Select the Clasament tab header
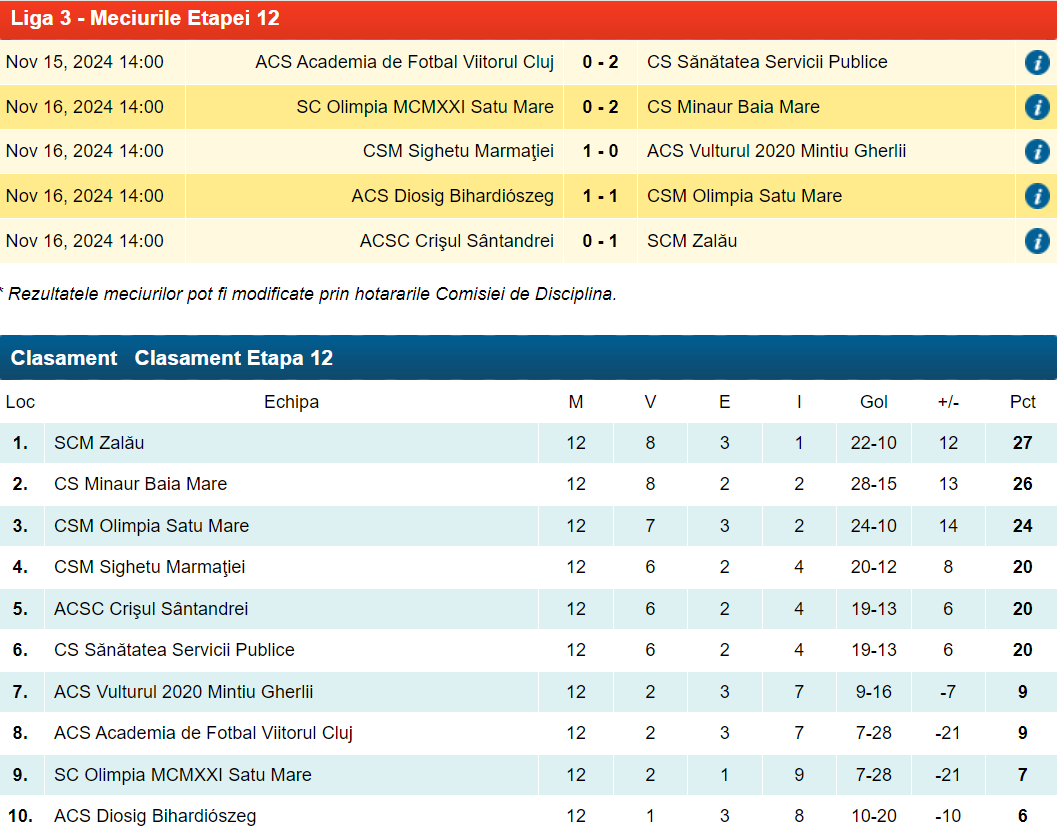Image resolution: width=1057 pixels, height=835 pixels. pyautogui.click(x=64, y=358)
